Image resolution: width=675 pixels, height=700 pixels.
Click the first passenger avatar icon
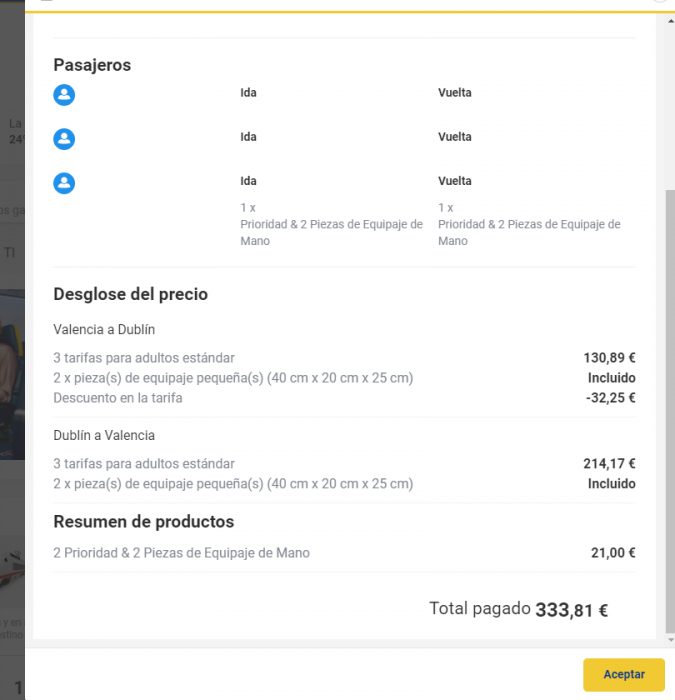(64, 95)
